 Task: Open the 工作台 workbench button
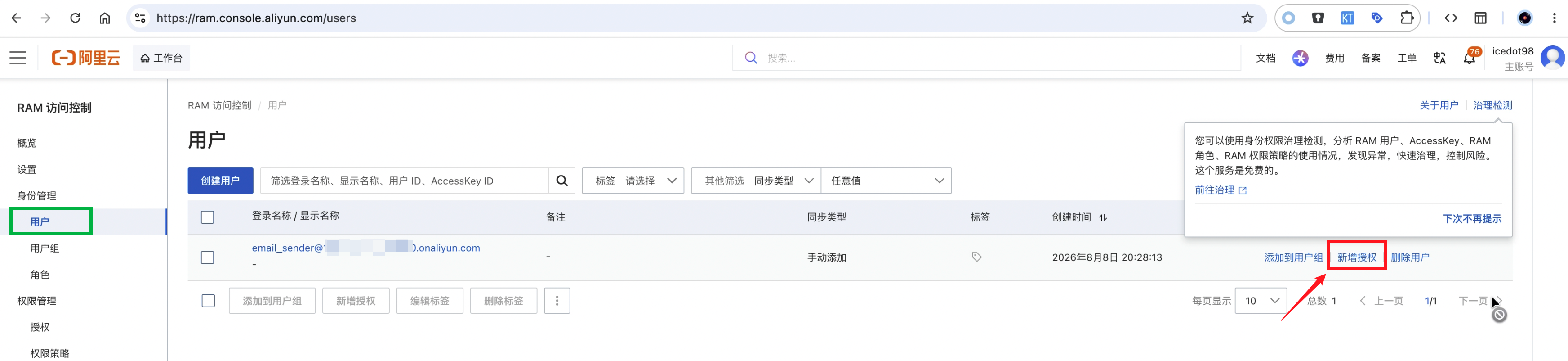pos(161,58)
